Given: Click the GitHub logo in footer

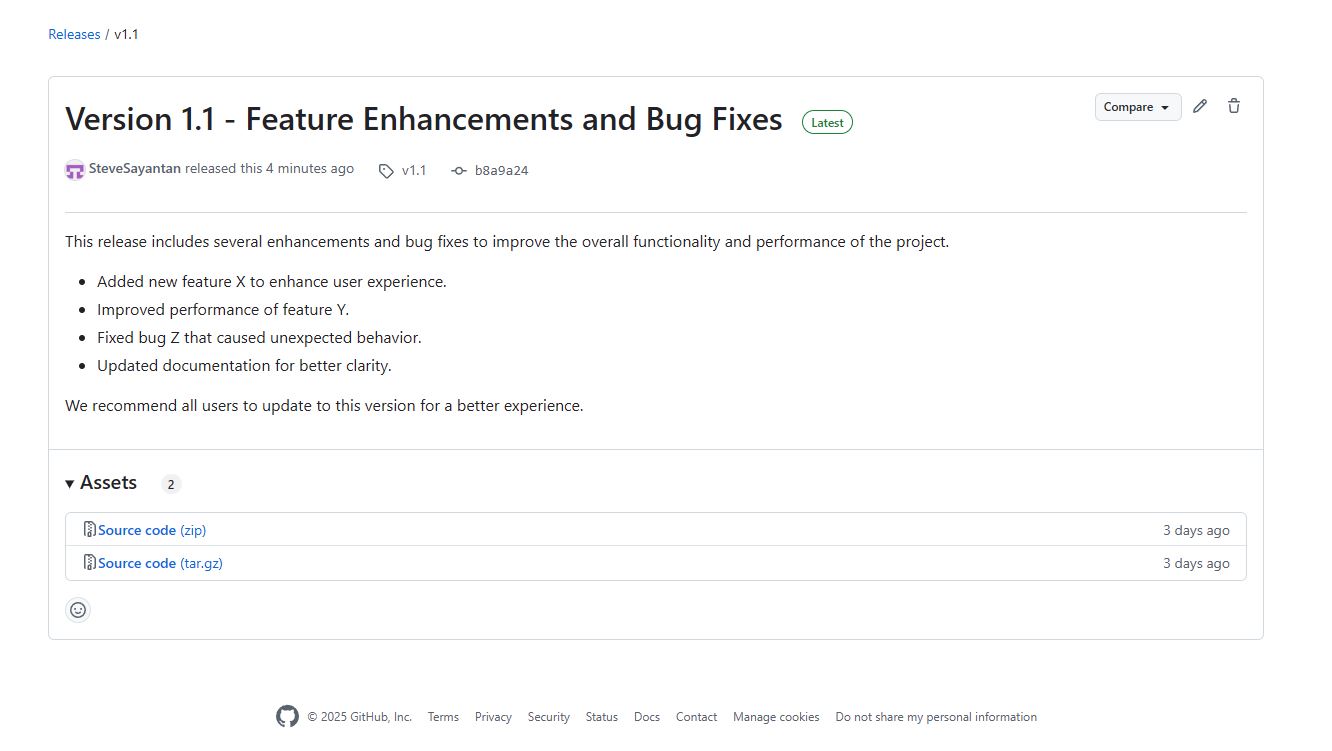Looking at the screenshot, I should (x=287, y=716).
